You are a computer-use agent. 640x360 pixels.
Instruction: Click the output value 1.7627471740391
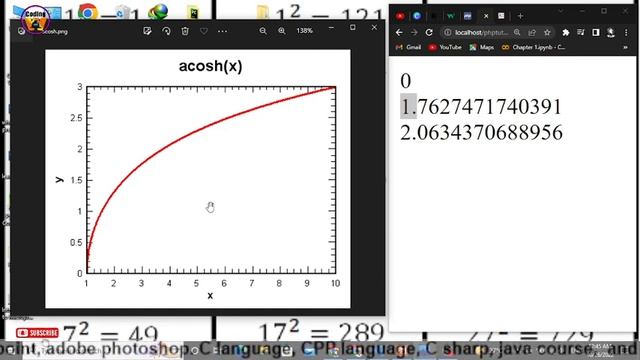(x=481, y=107)
